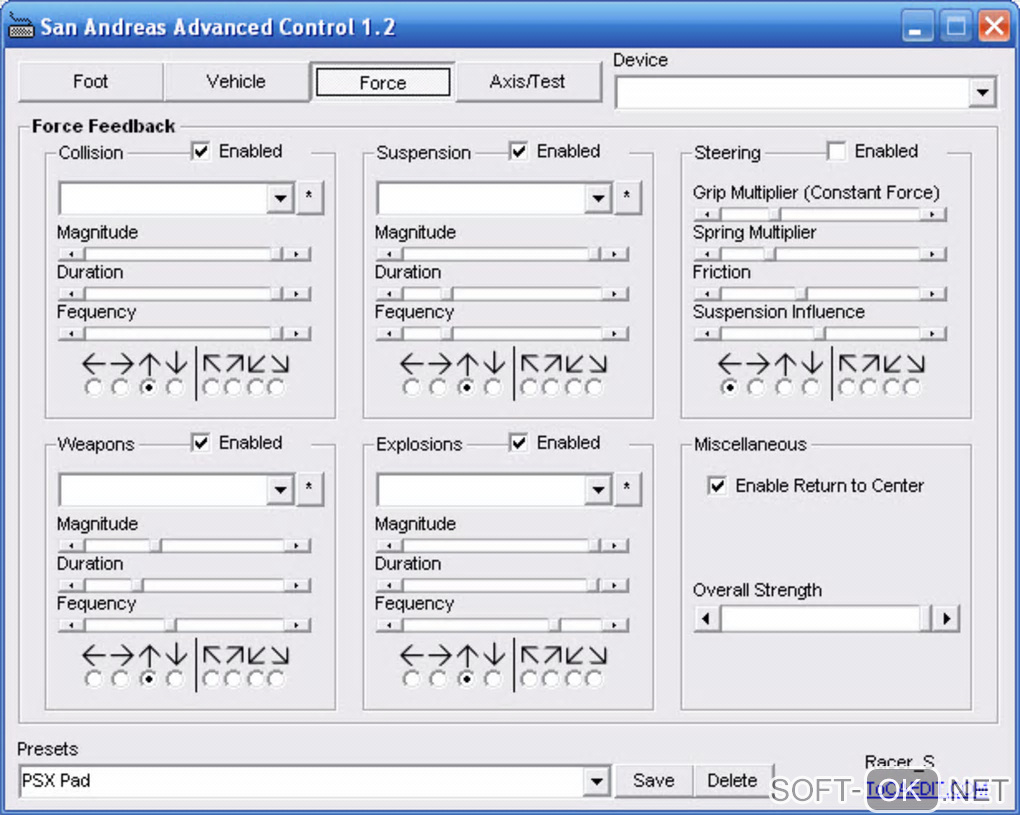Expand the Collision effect dropdown

coord(280,198)
